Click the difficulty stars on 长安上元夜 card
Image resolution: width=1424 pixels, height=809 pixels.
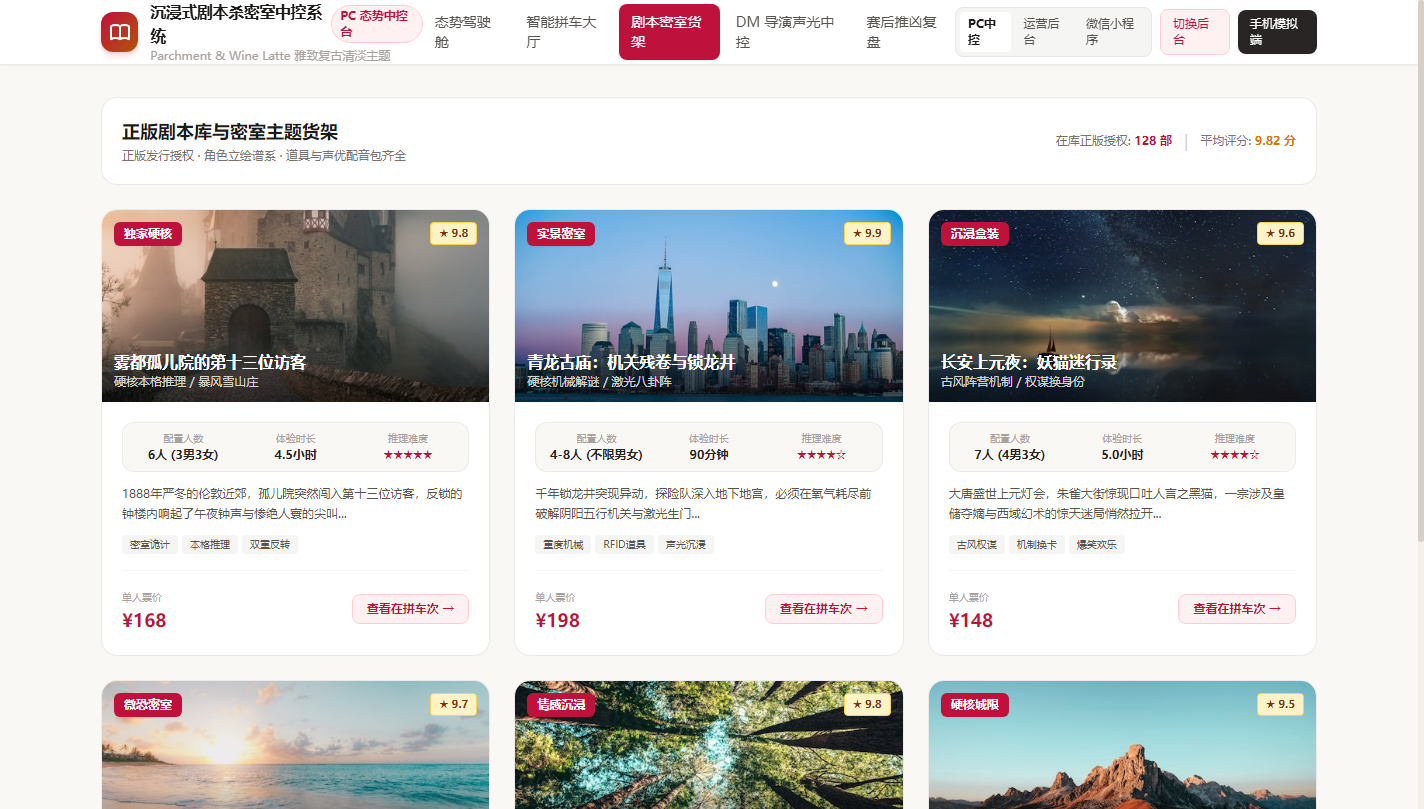tap(1235, 455)
